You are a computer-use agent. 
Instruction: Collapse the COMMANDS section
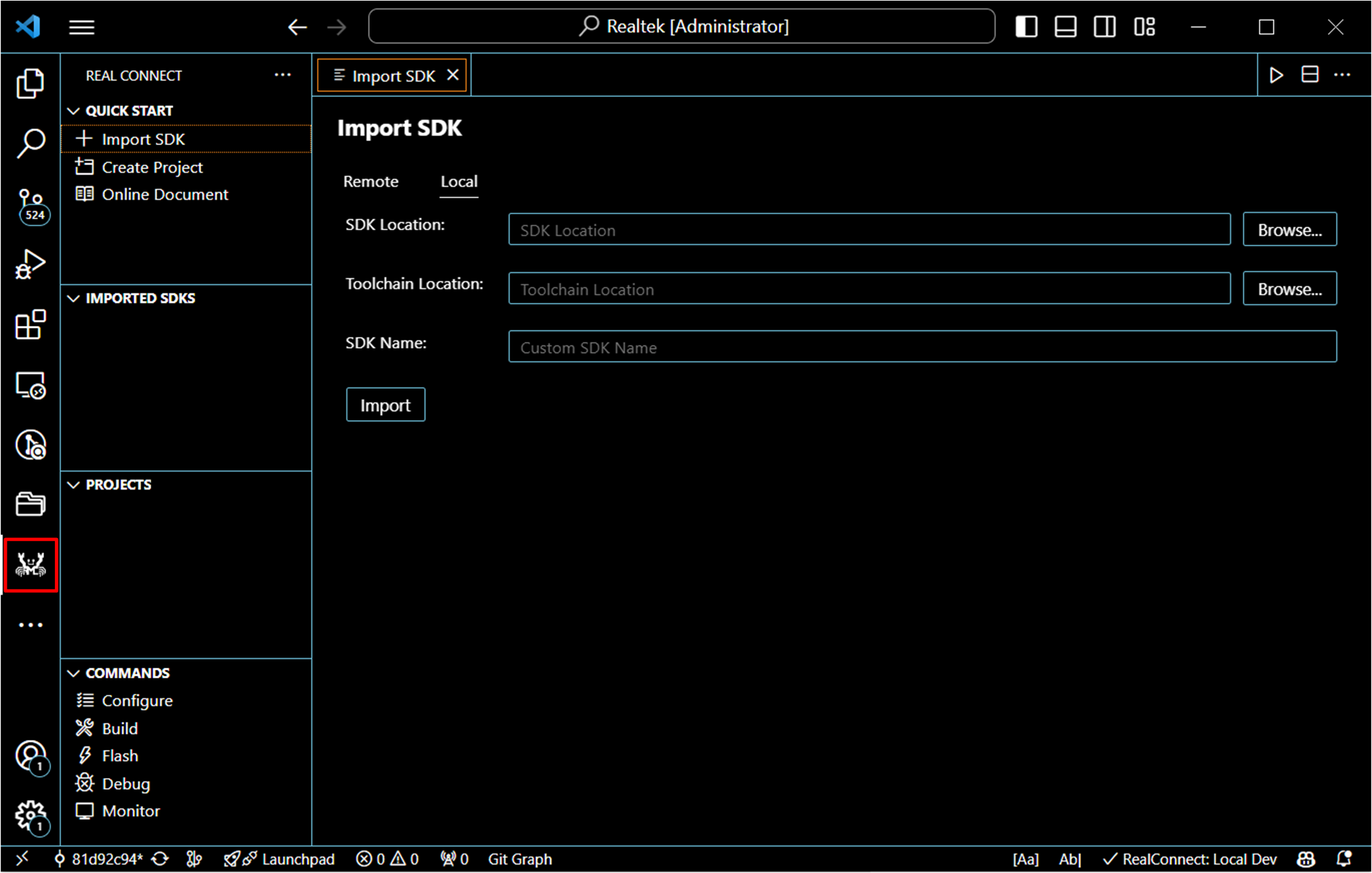127,673
